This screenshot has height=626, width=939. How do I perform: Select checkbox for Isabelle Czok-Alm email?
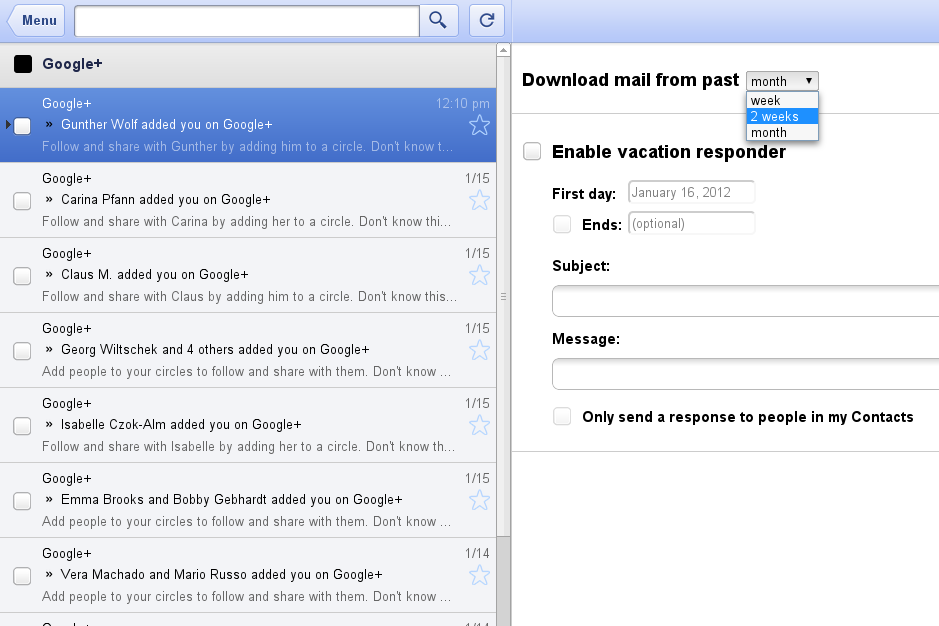point(22,426)
